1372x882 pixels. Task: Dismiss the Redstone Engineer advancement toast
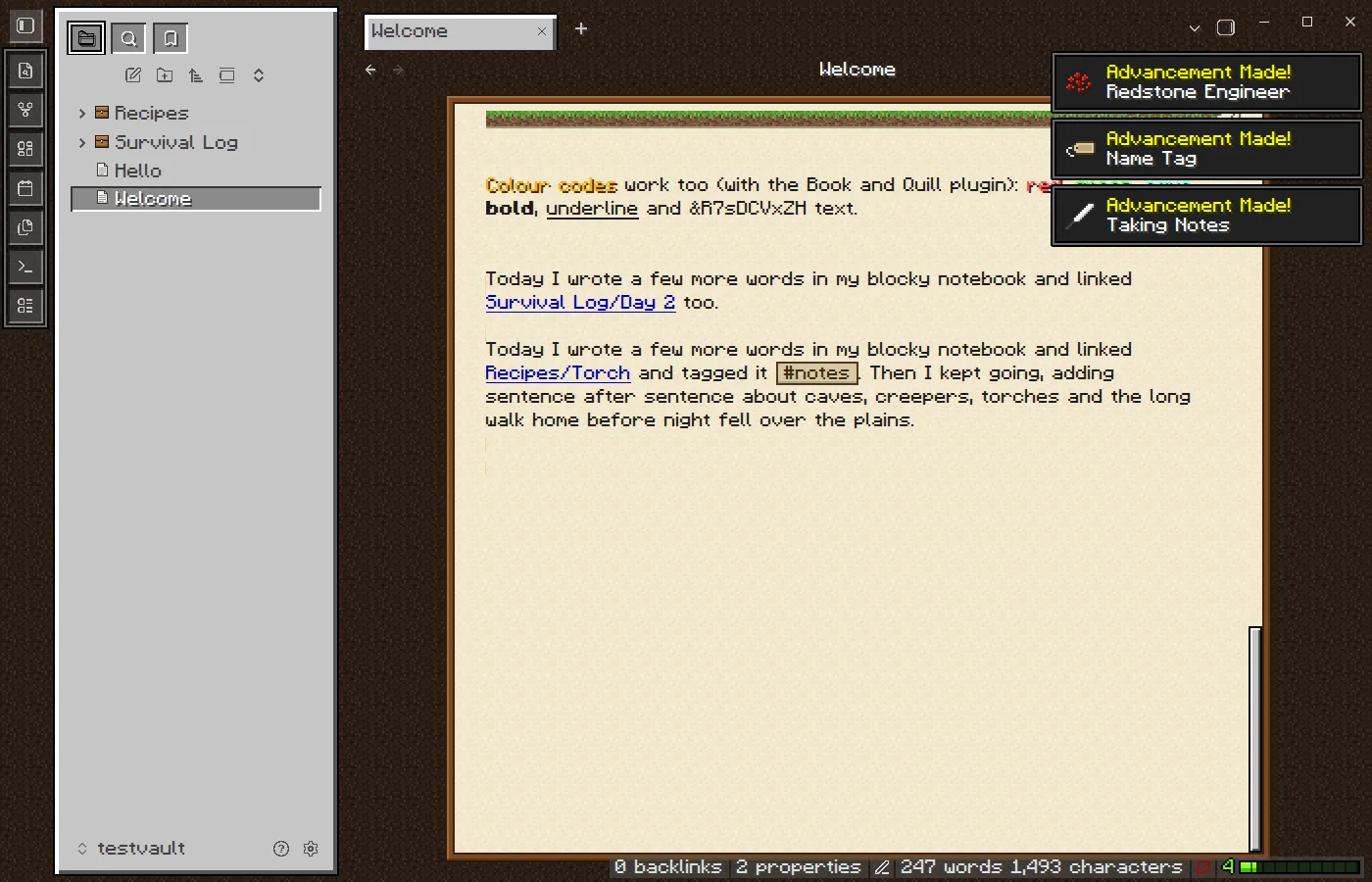[1206, 82]
